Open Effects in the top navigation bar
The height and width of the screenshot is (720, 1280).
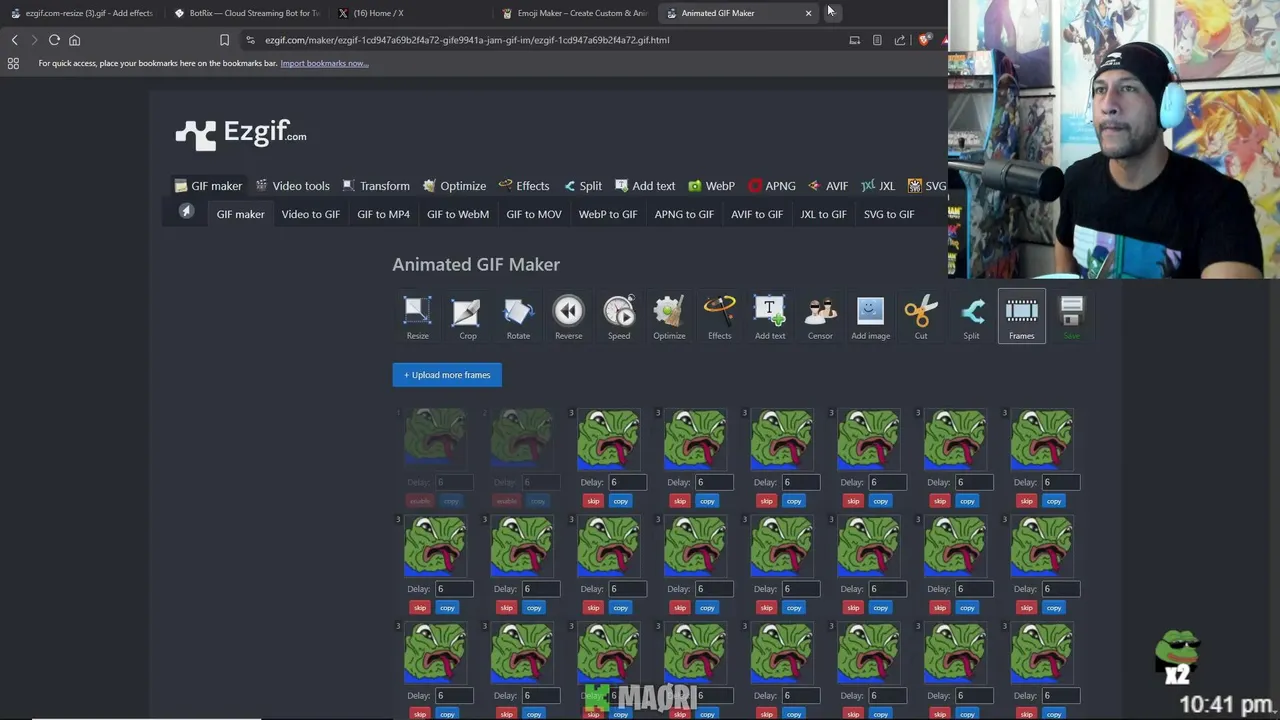pos(524,186)
